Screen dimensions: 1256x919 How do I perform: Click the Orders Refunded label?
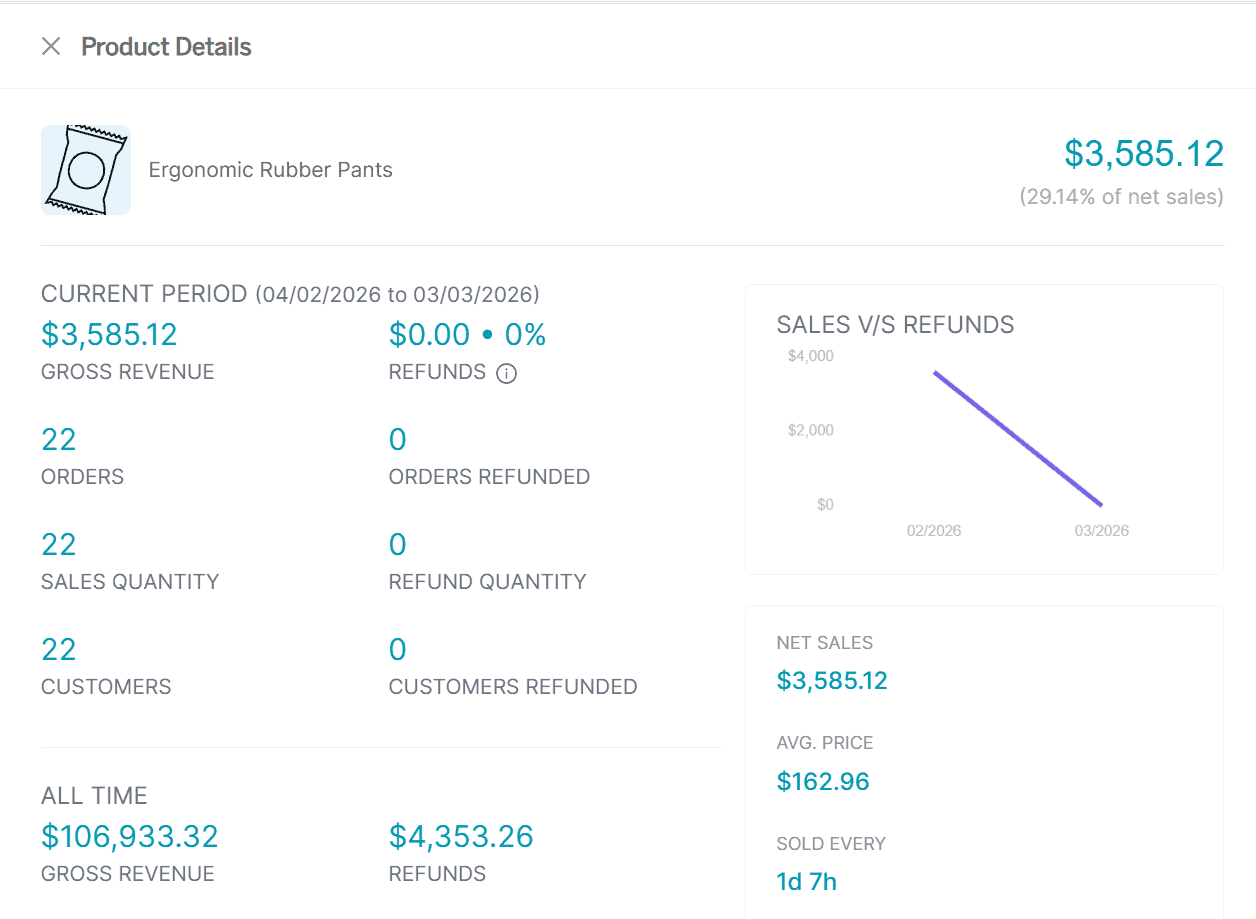click(489, 477)
